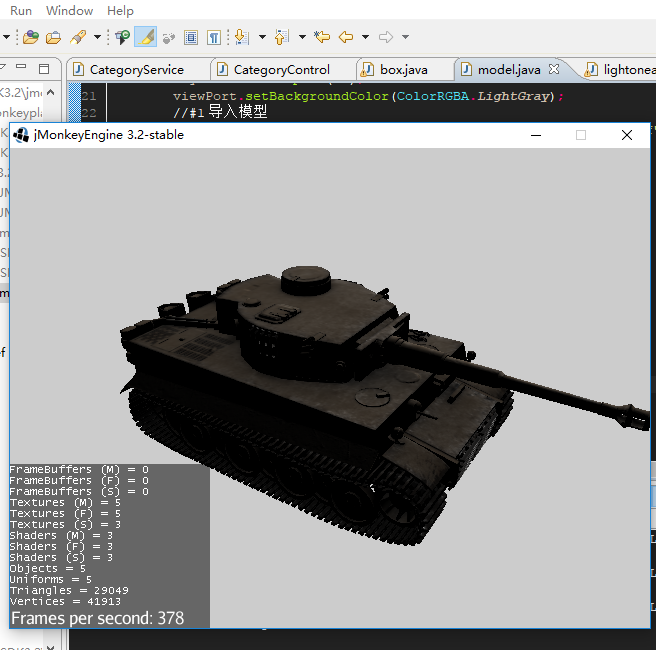The image size is (656, 650).
Task: Click the 'Textures (M) = 5' stat
Action: pos(65,502)
